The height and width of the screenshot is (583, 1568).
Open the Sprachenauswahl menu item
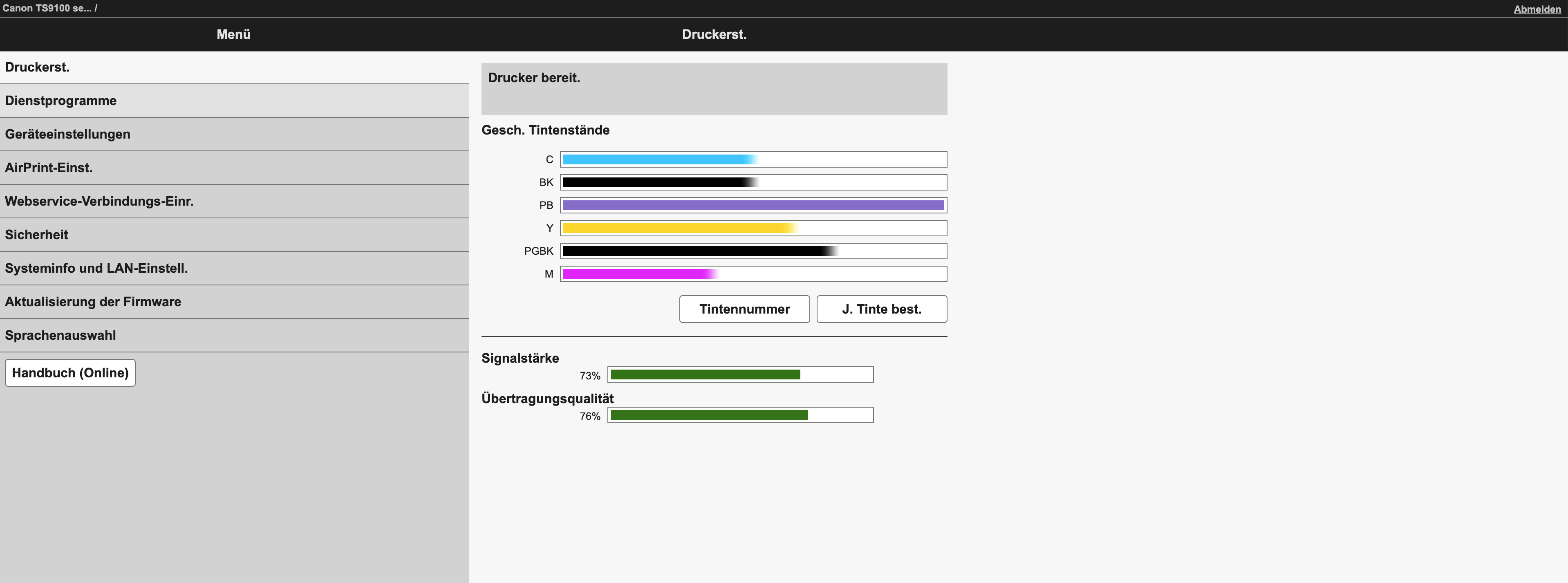click(x=234, y=335)
